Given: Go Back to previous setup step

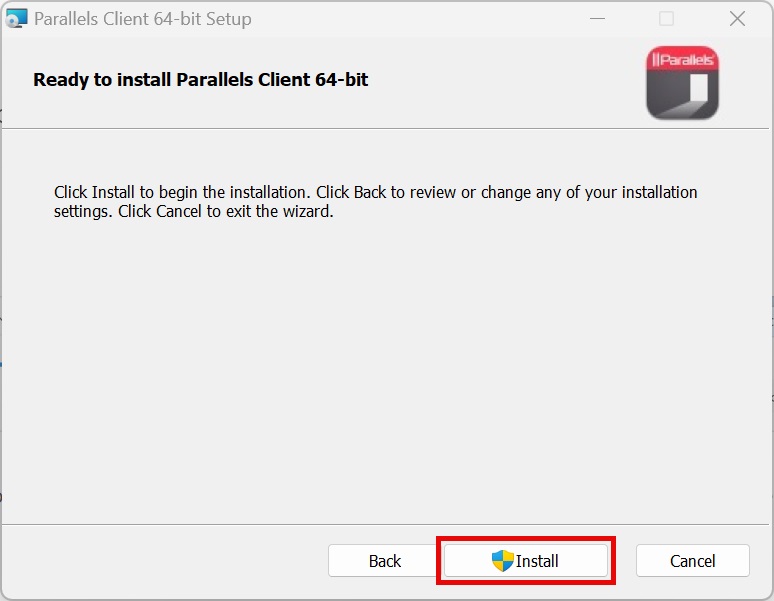Looking at the screenshot, I should point(384,561).
